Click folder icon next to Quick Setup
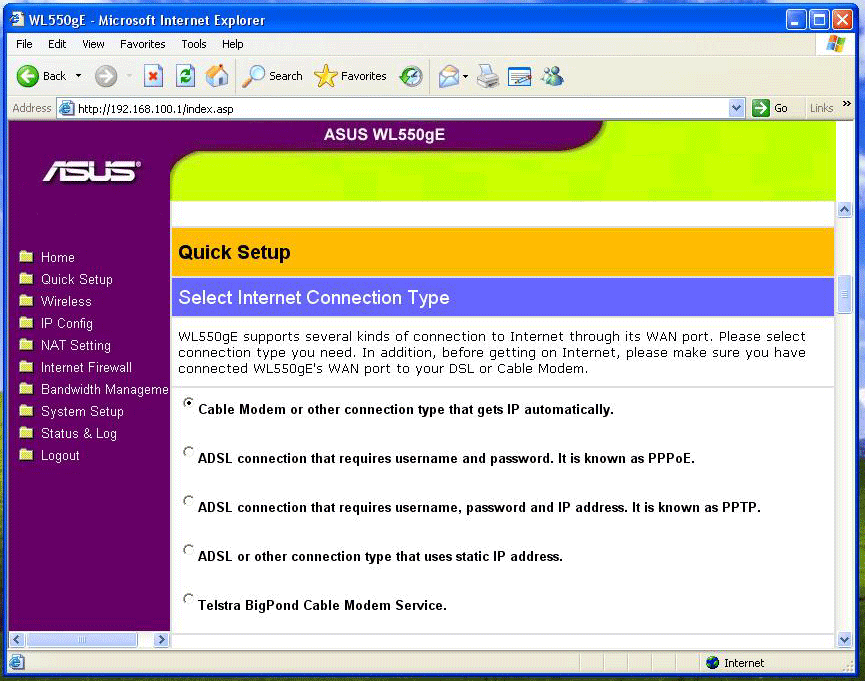This screenshot has height=681, width=865. [x=26, y=279]
